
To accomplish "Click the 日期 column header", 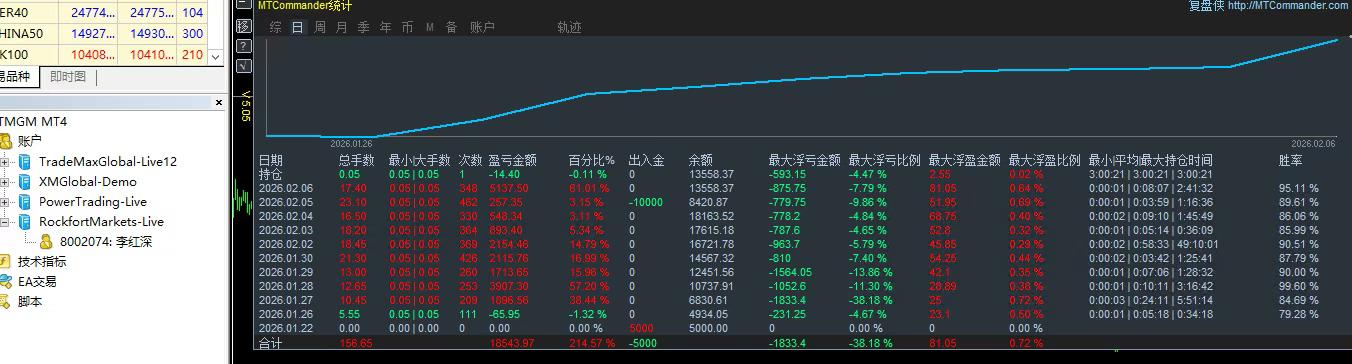I will [271, 160].
